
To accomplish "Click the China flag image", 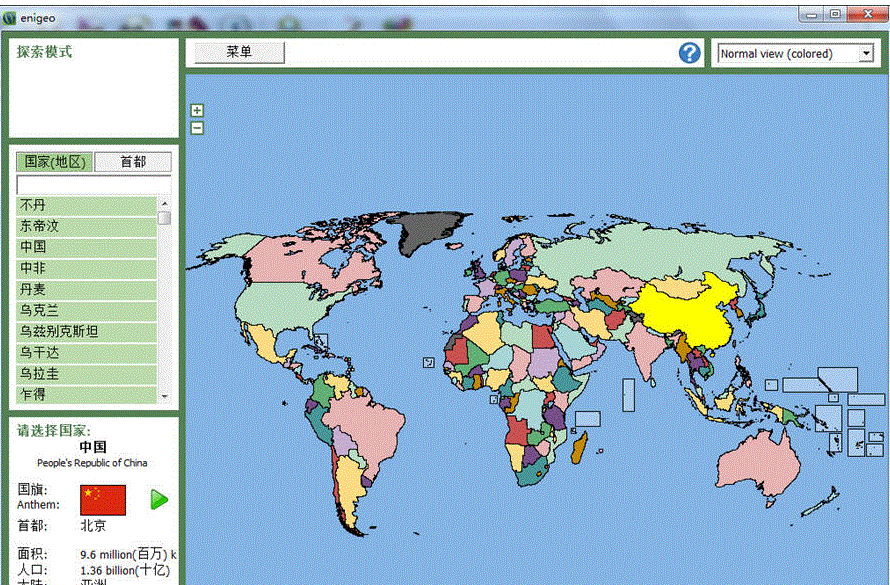I will (103, 499).
